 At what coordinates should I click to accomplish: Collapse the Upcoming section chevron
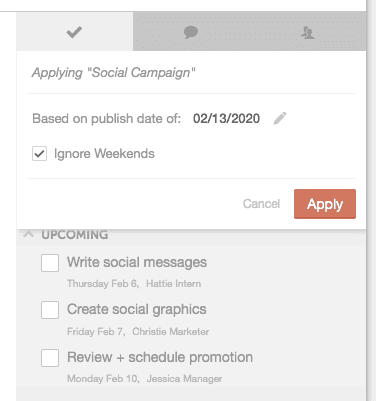click(29, 234)
